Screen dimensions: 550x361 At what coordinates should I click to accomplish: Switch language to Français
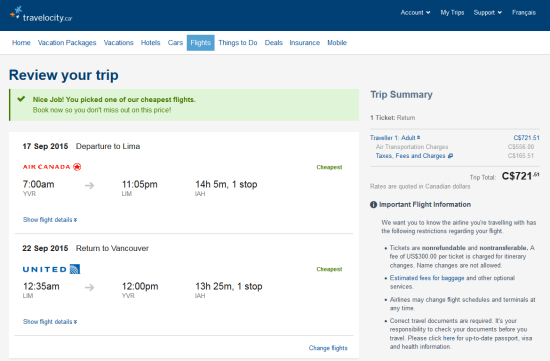pyautogui.click(x=524, y=13)
